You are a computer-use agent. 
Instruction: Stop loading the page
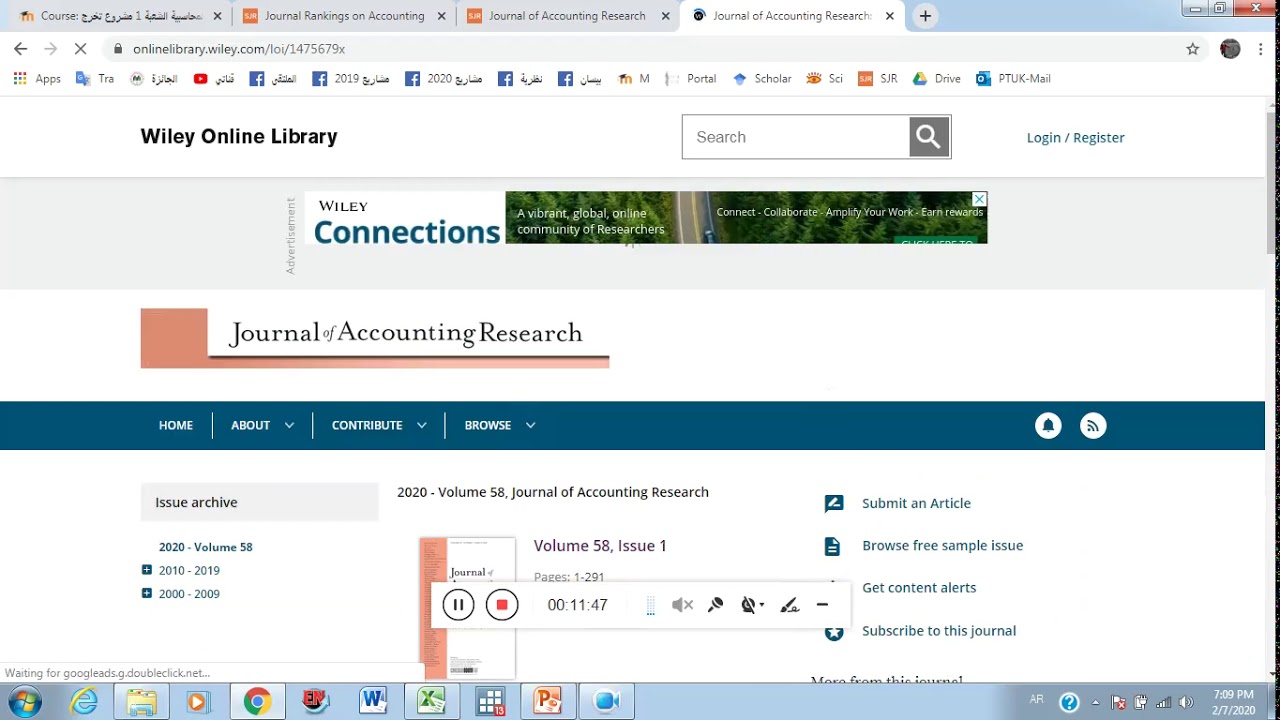pyautogui.click(x=81, y=48)
